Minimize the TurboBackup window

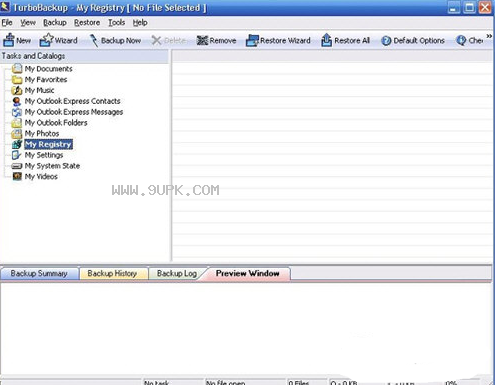[453, 7]
